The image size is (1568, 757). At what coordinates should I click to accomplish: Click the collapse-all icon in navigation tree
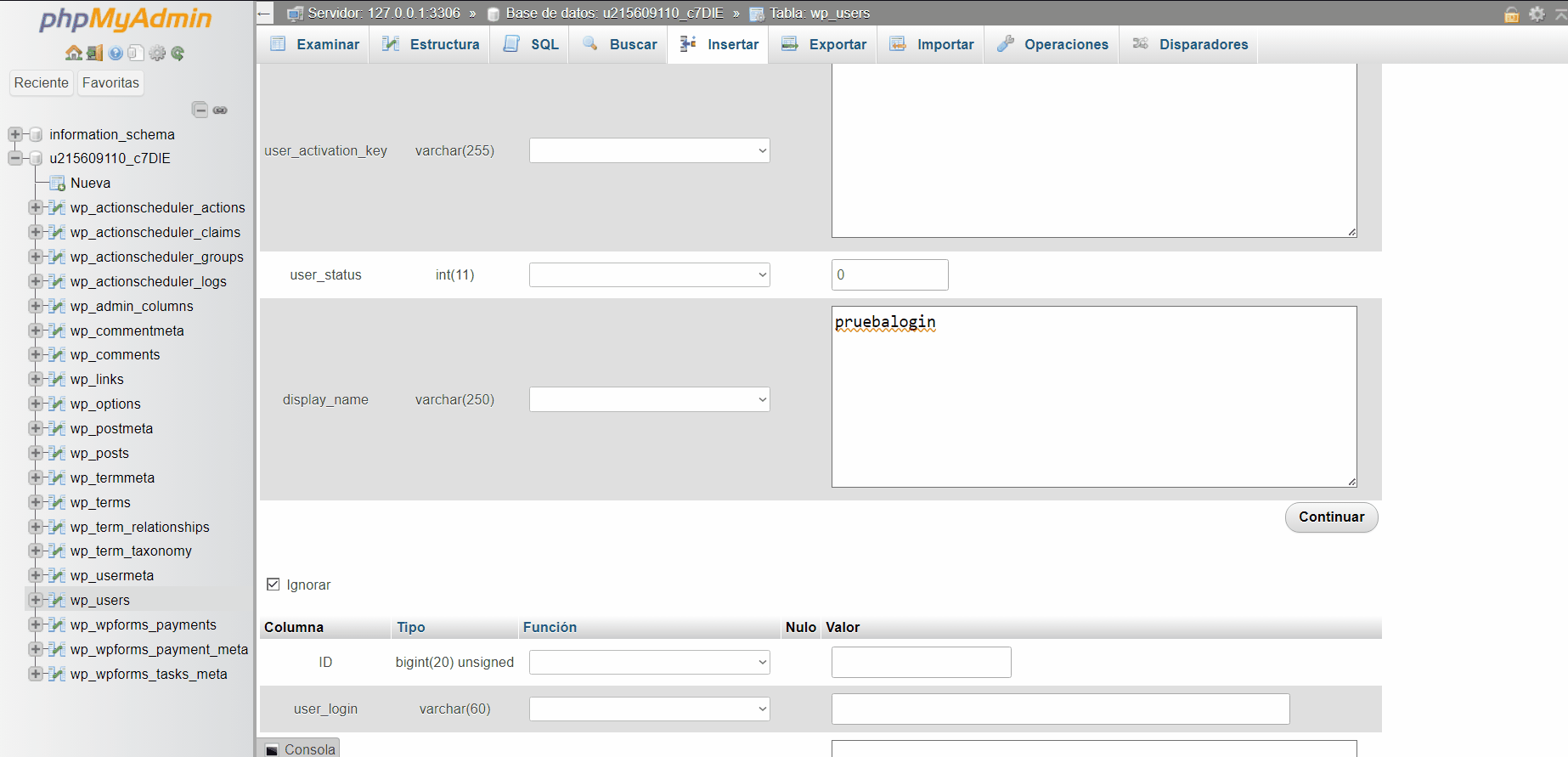200,110
